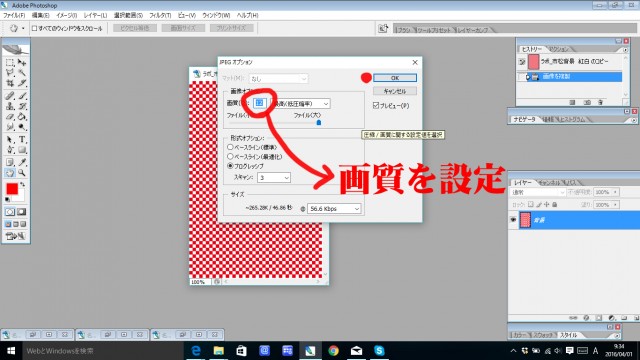Toggle the Preview checkbox in JPEG options
Image resolution: width=640 pixels, height=360 pixels.
coord(376,106)
